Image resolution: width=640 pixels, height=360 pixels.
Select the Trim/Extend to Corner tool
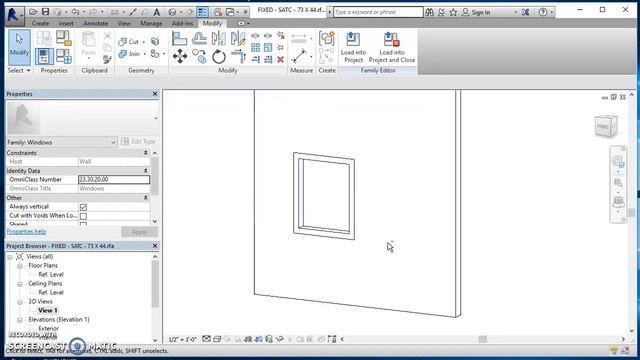[238, 56]
